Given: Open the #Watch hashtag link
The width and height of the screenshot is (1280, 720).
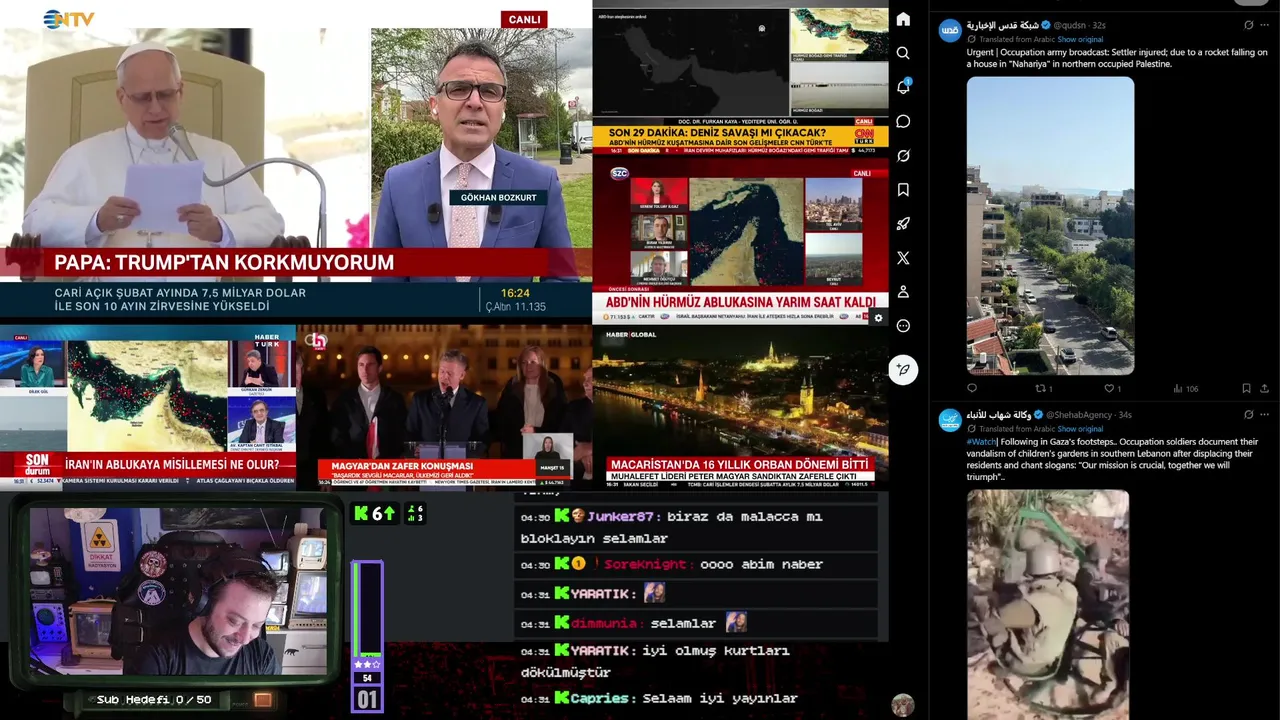Looking at the screenshot, I should [981, 442].
